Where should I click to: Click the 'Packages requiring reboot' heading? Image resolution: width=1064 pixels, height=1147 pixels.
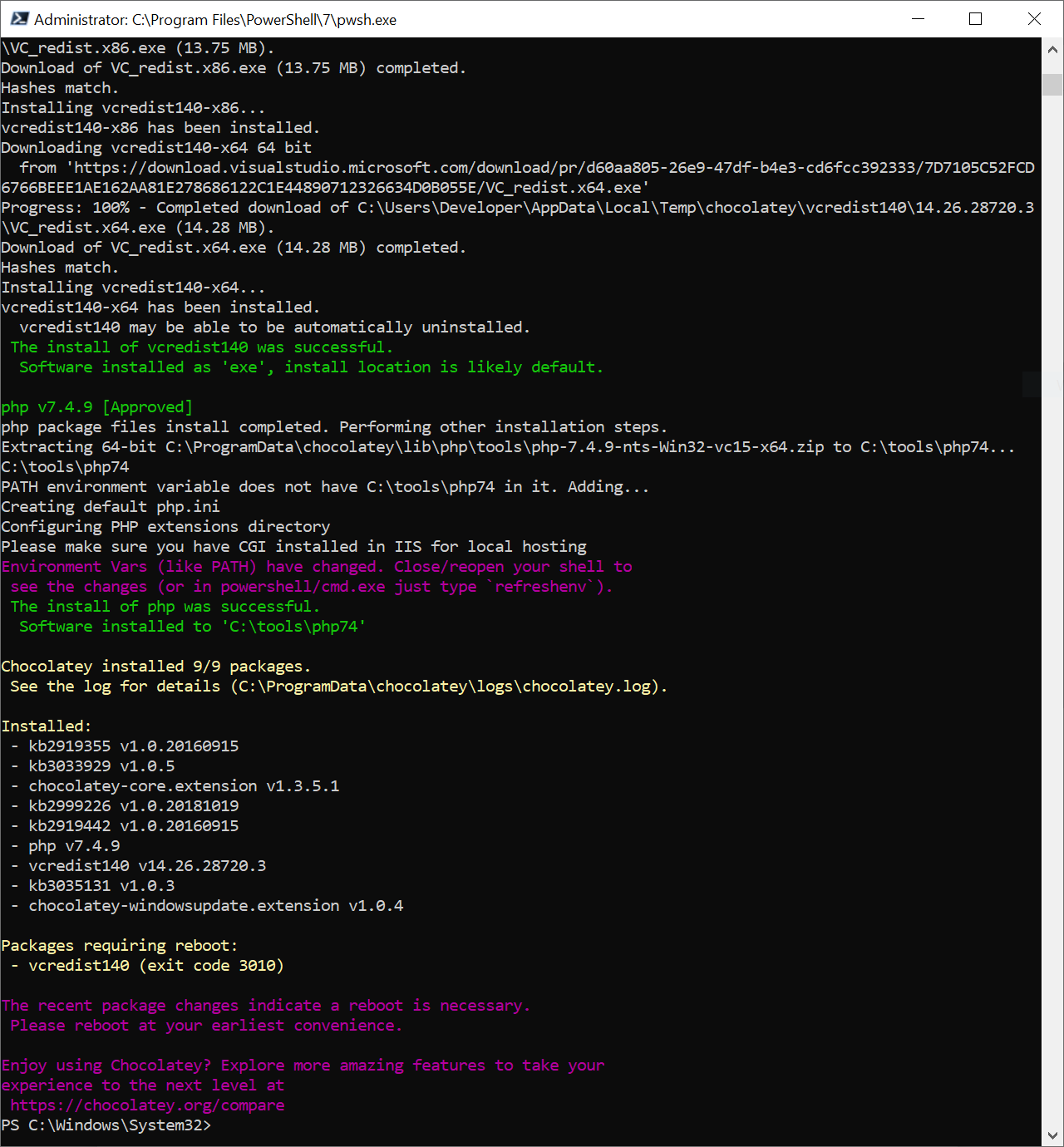(x=119, y=945)
